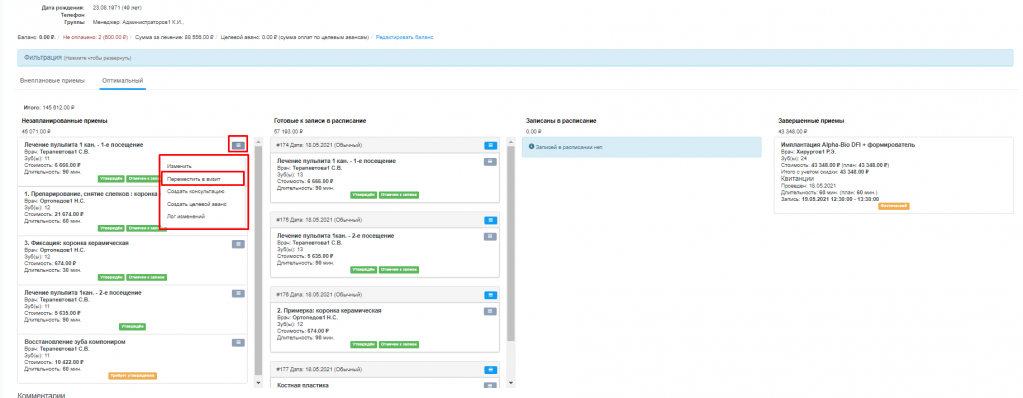
Task: Open menu button of first unplanned pulpitis card
Action: (x=238, y=145)
